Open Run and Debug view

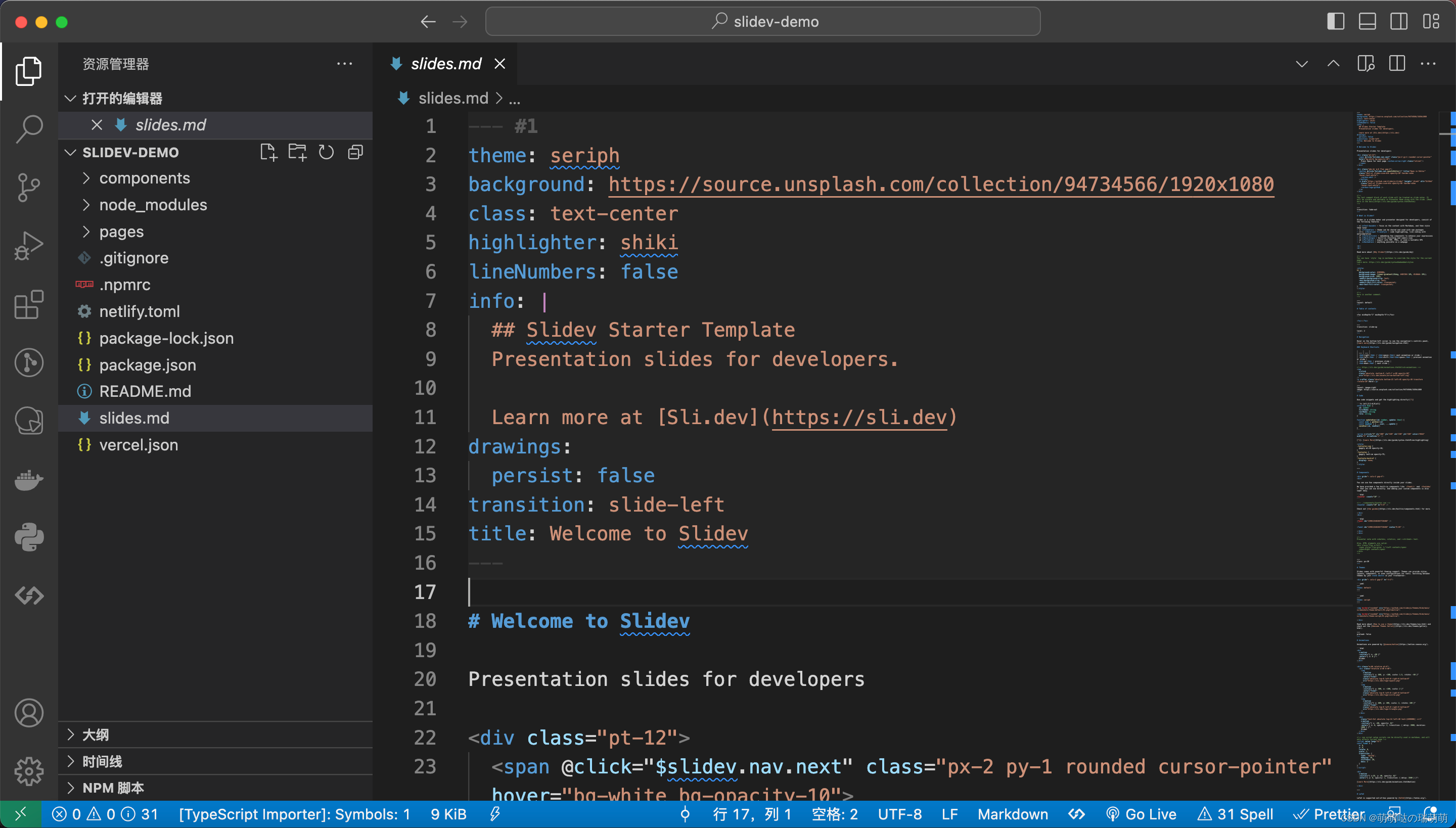(x=28, y=246)
